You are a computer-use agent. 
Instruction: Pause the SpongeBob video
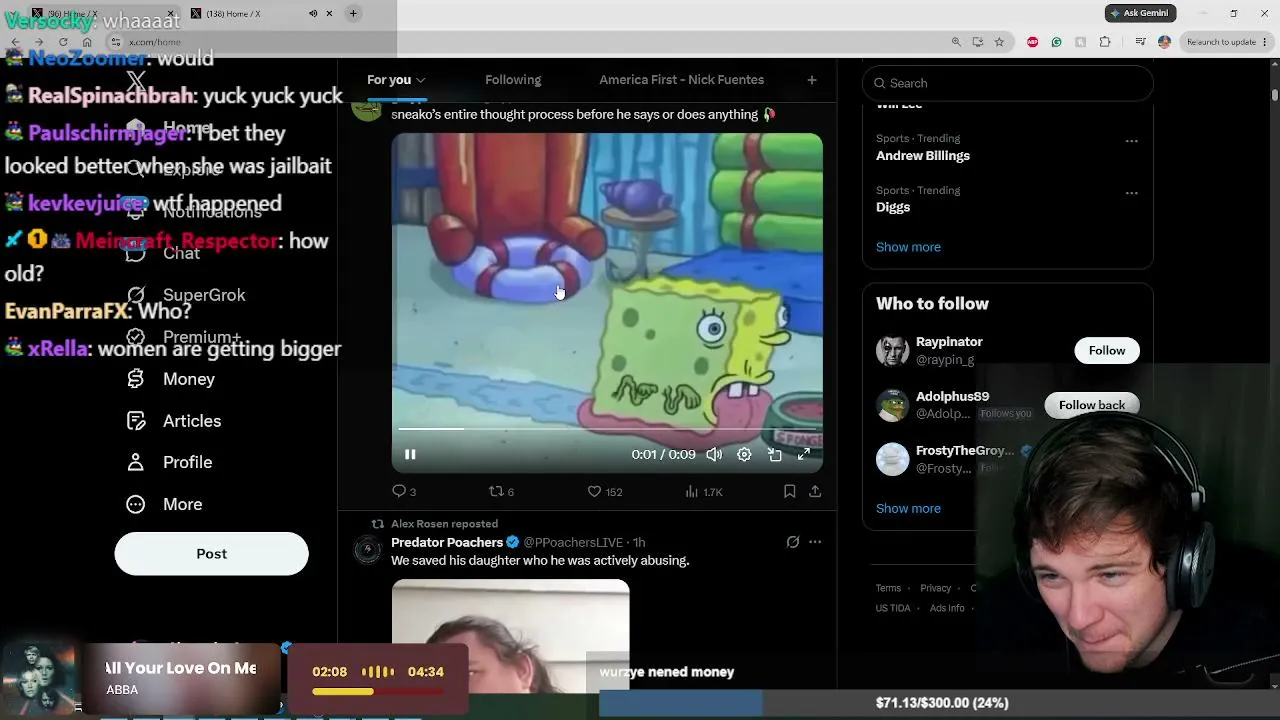(x=410, y=454)
